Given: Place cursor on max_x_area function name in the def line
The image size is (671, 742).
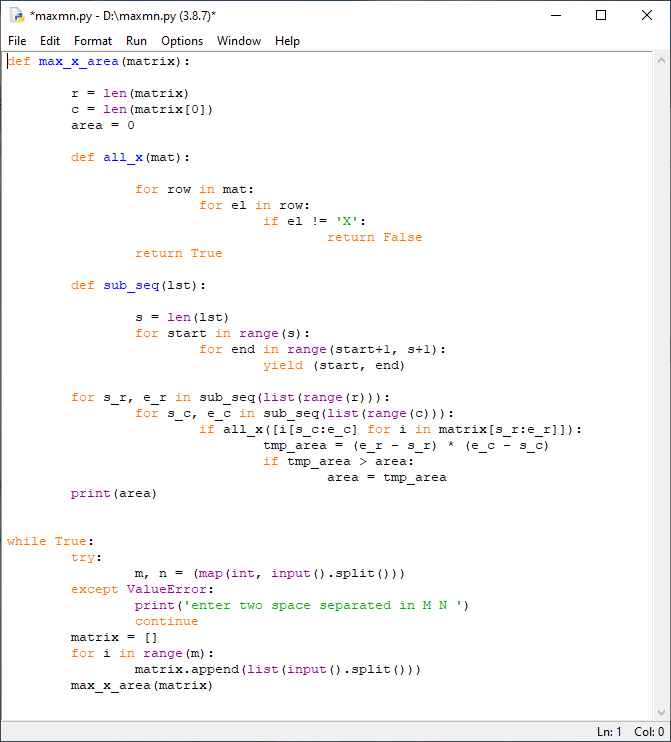Looking at the screenshot, I should [78, 62].
